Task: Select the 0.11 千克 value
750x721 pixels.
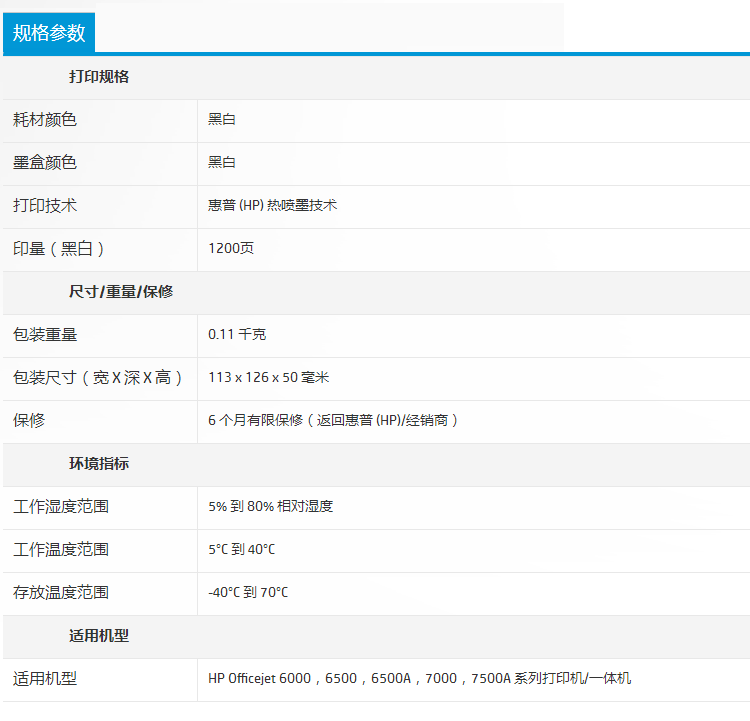Action: click(237, 334)
